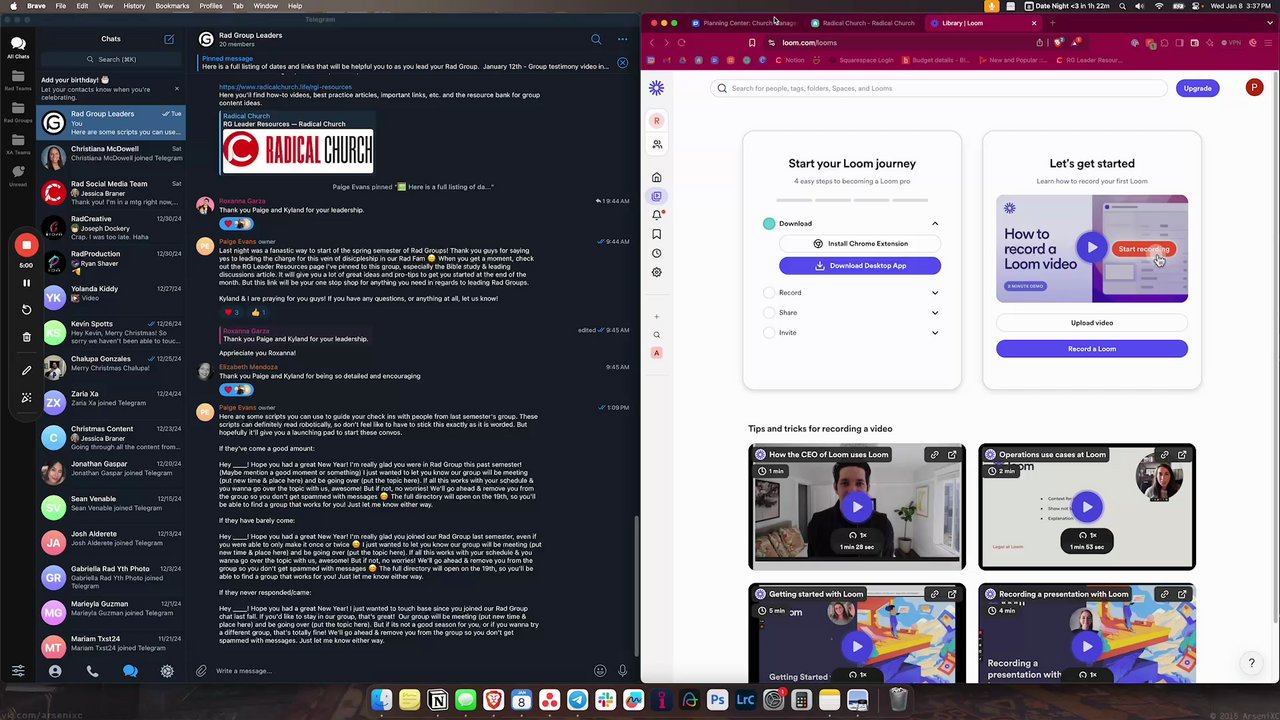1280x720 pixels.
Task: Open the chat more options menu
Action: (622, 39)
